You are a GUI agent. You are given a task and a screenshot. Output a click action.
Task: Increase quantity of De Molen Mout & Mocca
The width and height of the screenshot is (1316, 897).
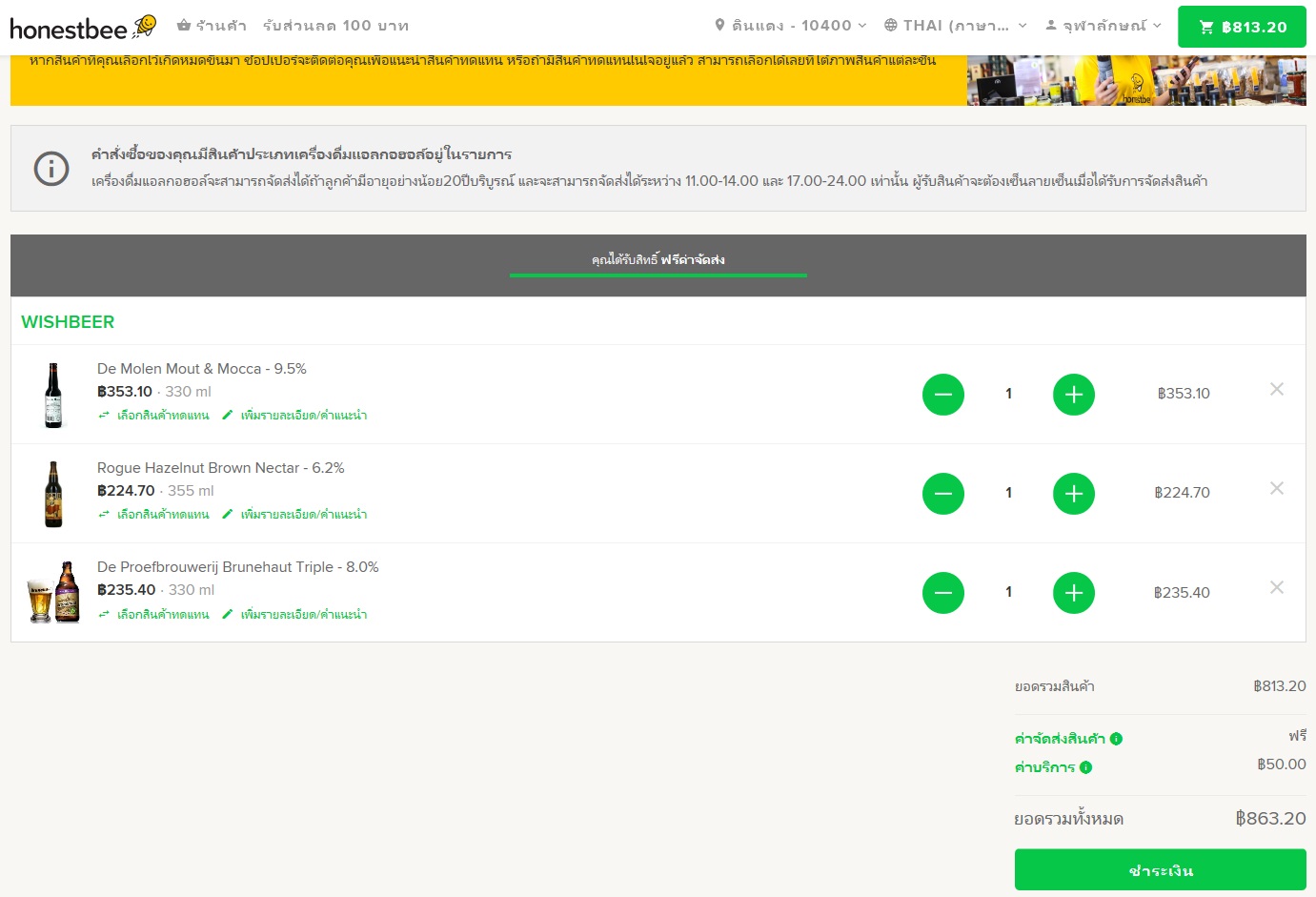pyautogui.click(x=1074, y=395)
